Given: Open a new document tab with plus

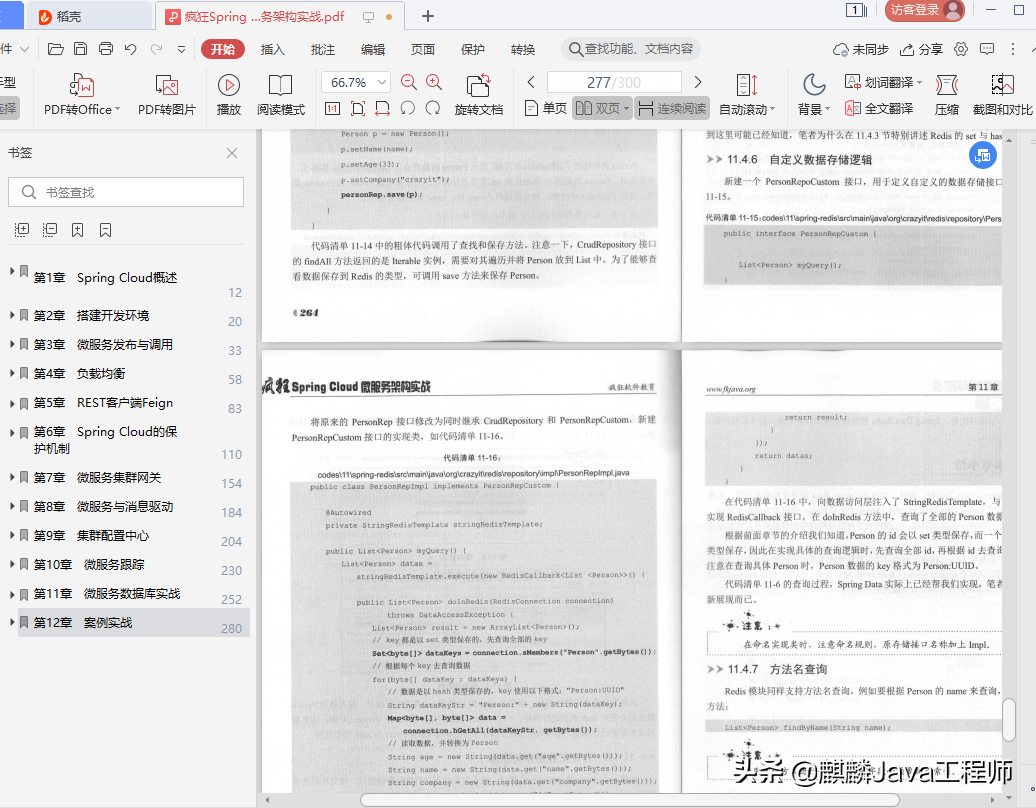Looking at the screenshot, I should (x=428, y=16).
